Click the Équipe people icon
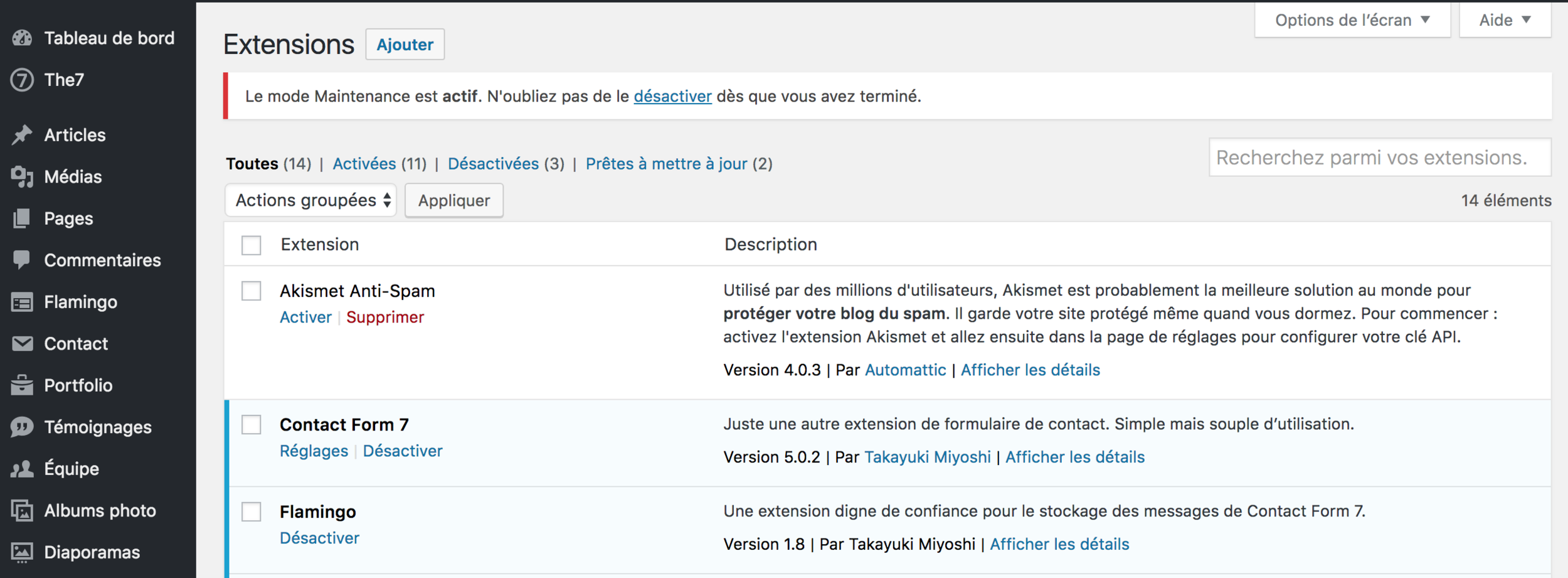This screenshot has height=578, width=1568. pyautogui.click(x=22, y=469)
